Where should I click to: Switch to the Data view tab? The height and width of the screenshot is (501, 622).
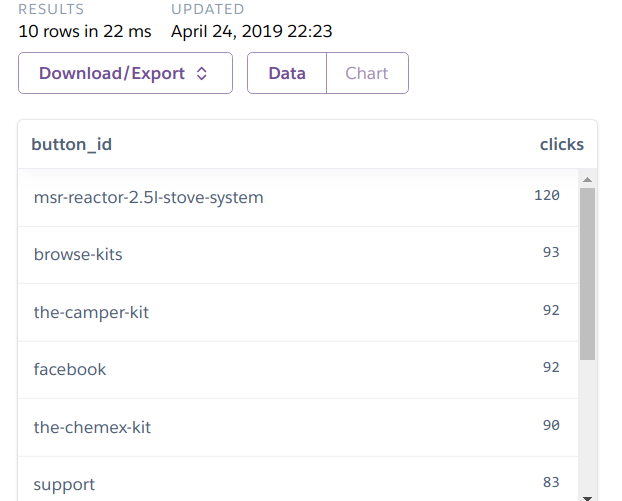click(x=287, y=73)
